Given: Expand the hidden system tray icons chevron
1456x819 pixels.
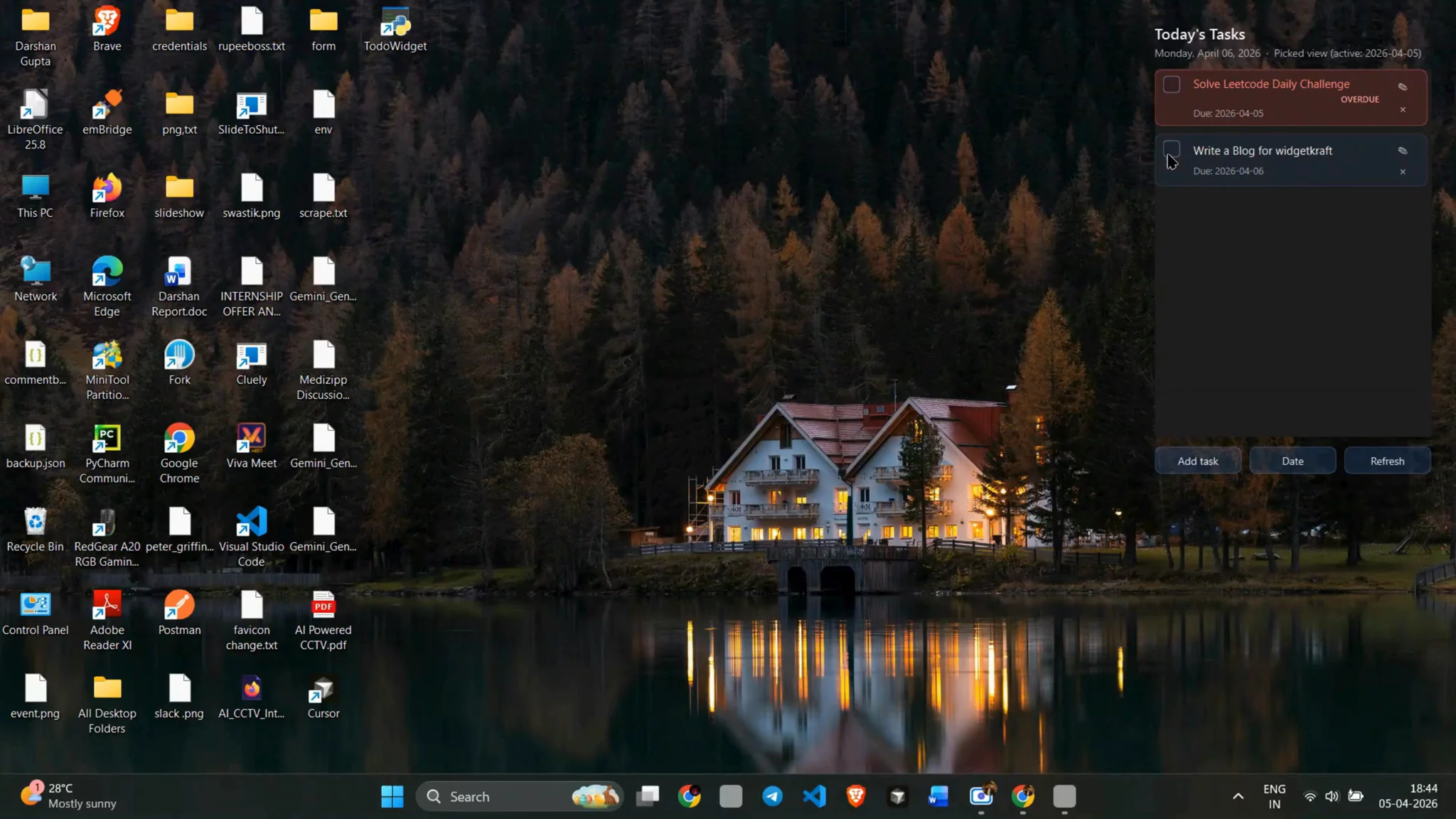Looking at the screenshot, I should (1238, 796).
